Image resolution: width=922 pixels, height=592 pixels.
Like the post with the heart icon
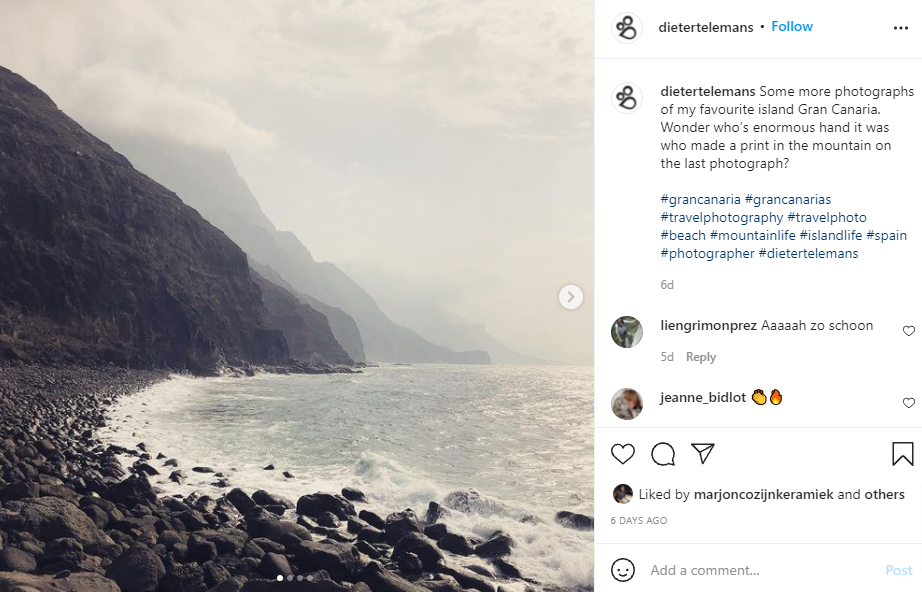[623, 454]
